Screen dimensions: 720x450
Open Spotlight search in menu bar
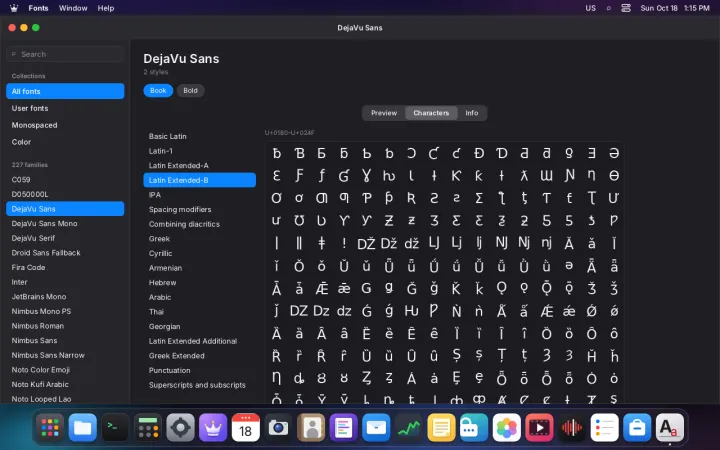click(x=608, y=8)
